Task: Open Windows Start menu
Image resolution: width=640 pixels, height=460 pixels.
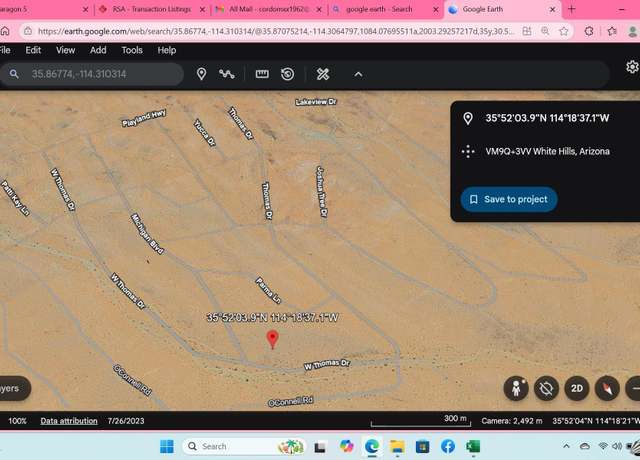Action: (167, 447)
